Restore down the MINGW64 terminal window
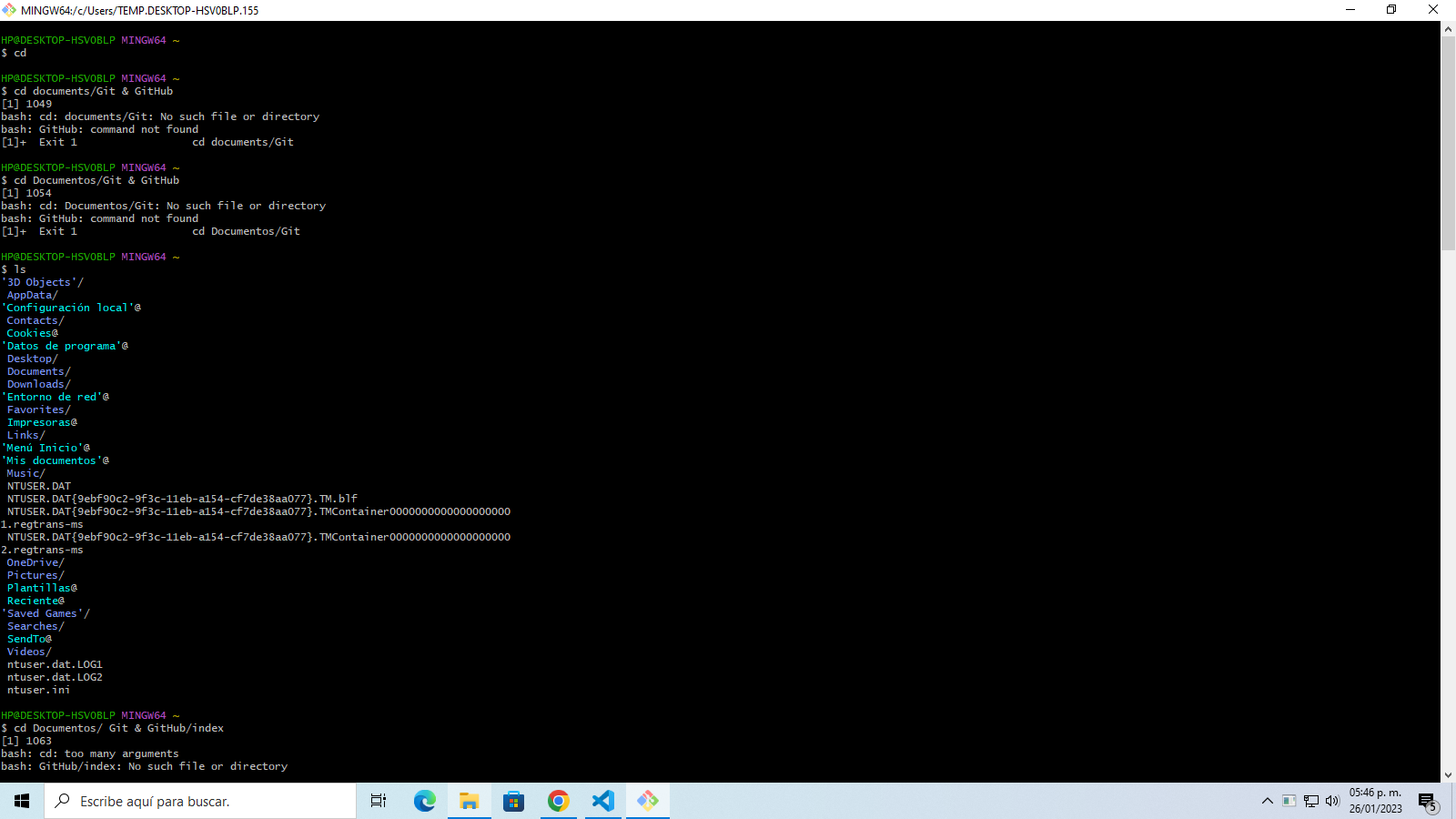 pyautogui.click(x=1391, y=10)
